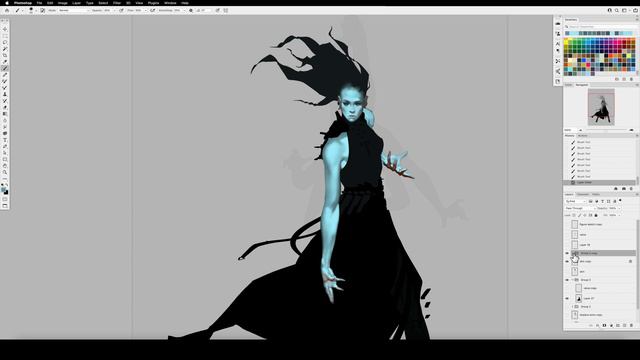640x360 pixels.
Task: Click the Navigator preview thumbnail
Action: tap(601, 107)
